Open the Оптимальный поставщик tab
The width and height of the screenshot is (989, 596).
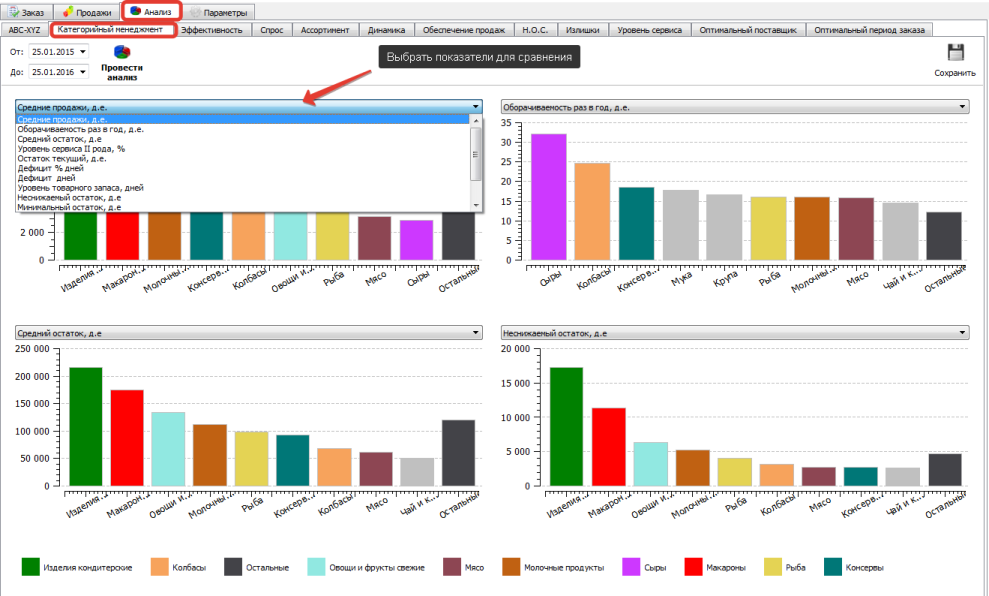coord(748,30)
